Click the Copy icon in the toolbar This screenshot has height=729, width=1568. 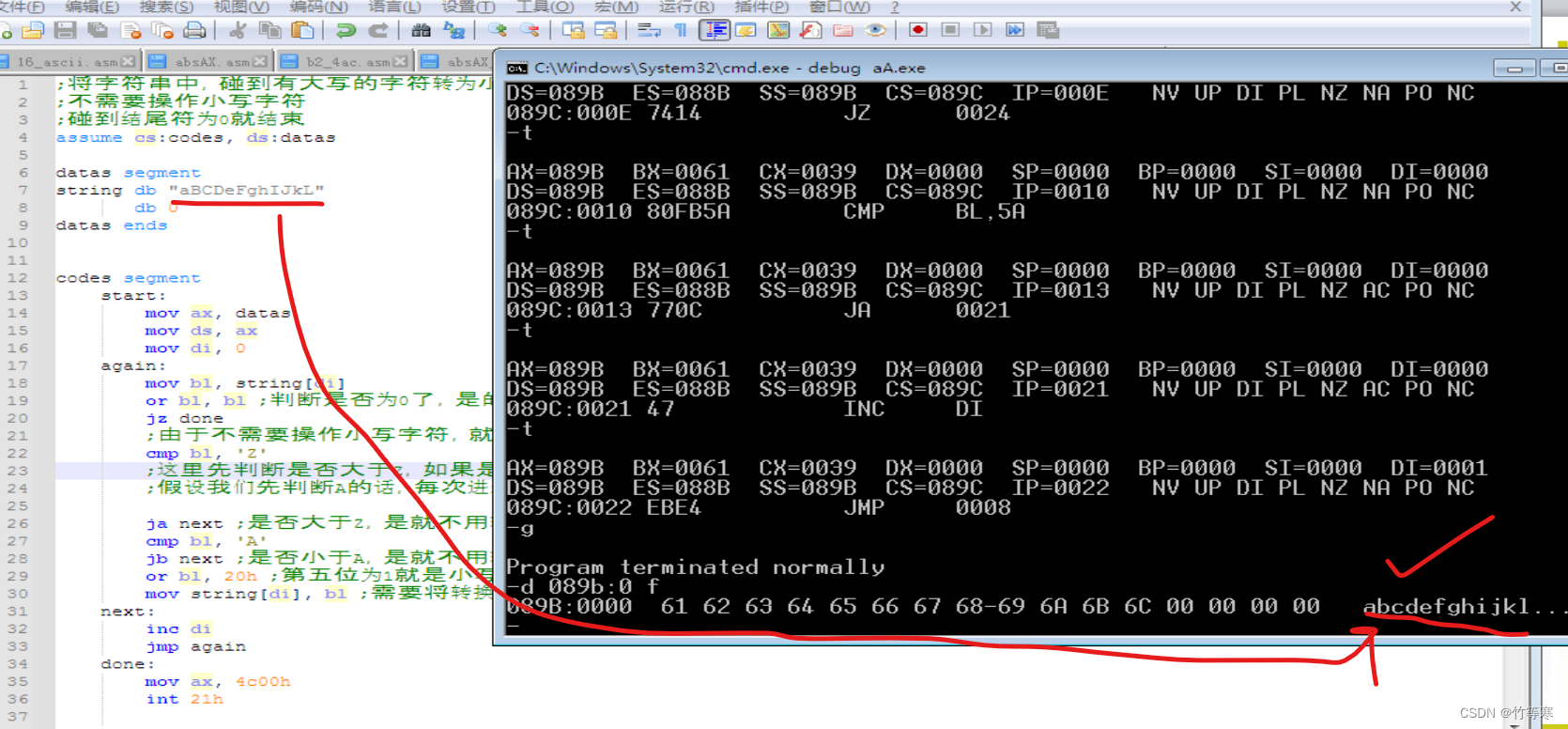pos(270,31)
